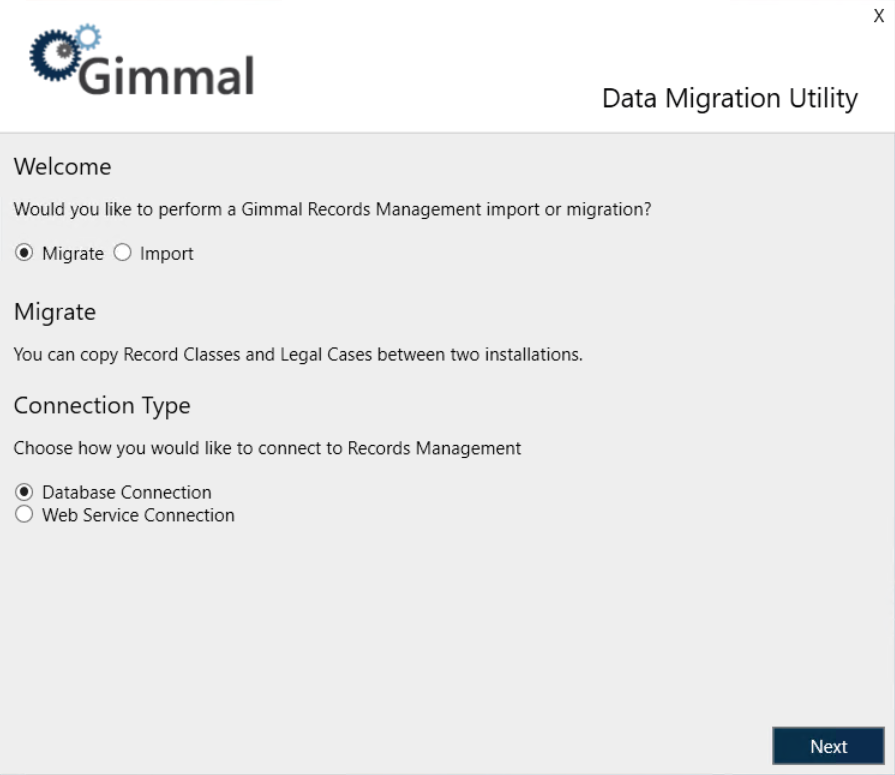Close the window with the X button
895x775 pixels.
pyautogui.click(x=879, y=16)
